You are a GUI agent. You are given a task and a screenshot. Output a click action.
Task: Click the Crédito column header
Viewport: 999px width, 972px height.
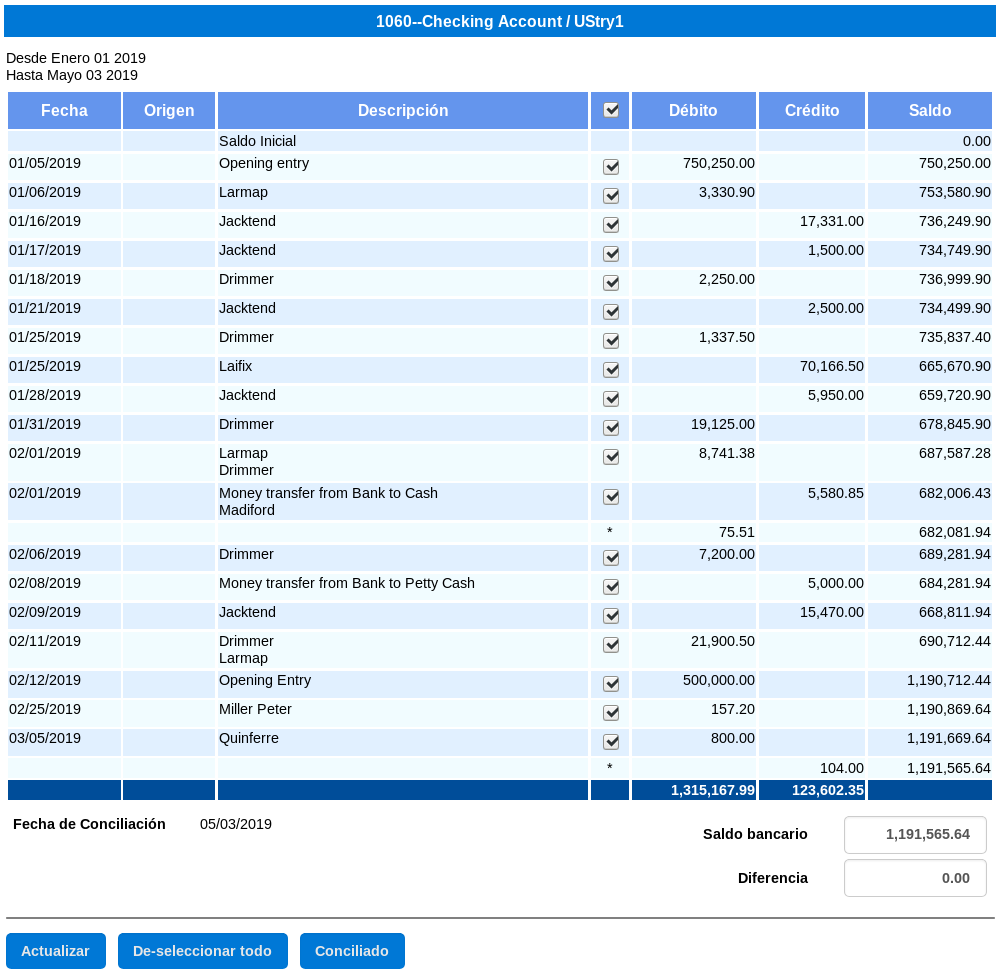812,111
